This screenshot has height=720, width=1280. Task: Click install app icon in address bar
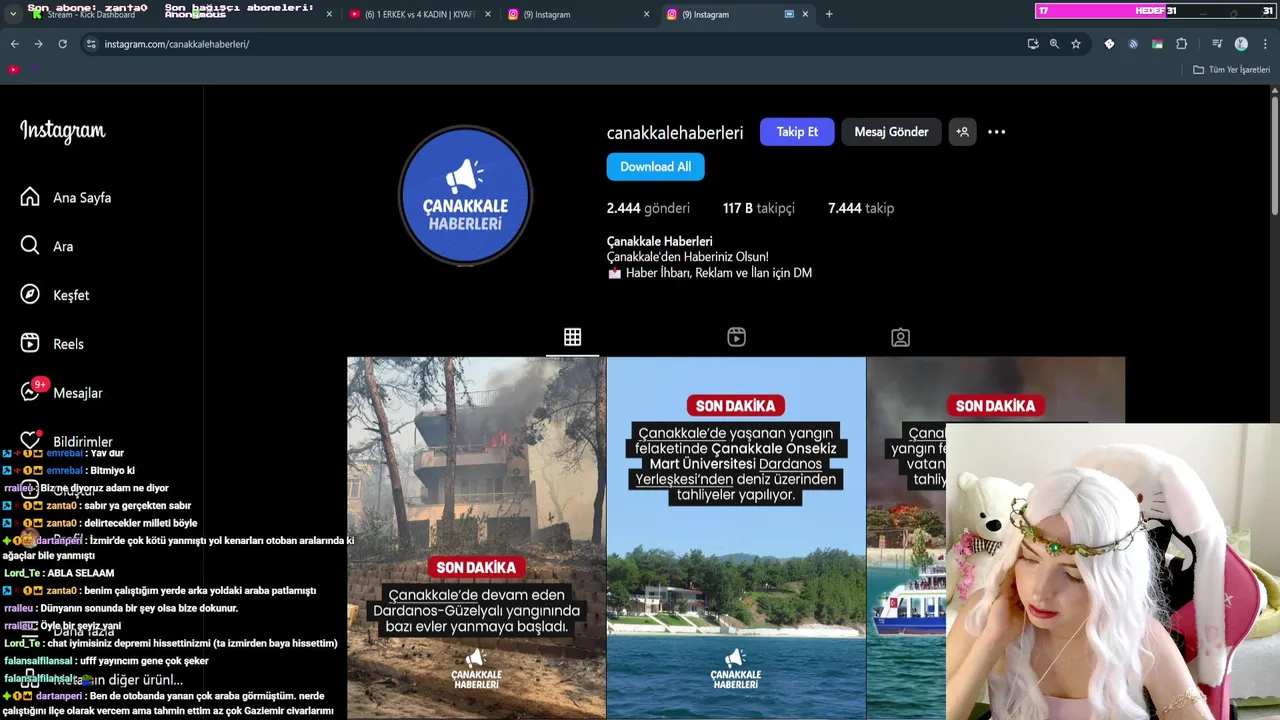pyautogui.click(x=1033, y=44)
